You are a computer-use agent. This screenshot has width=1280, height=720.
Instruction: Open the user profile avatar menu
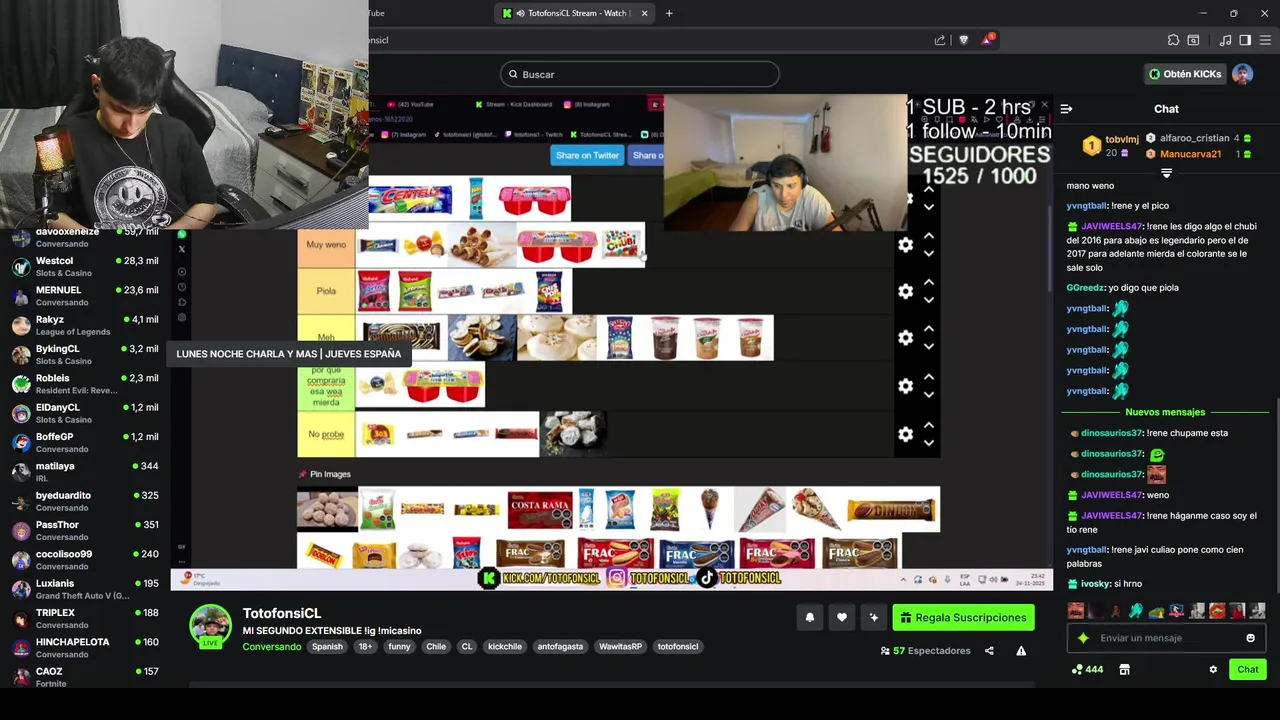pos(1242,74)
